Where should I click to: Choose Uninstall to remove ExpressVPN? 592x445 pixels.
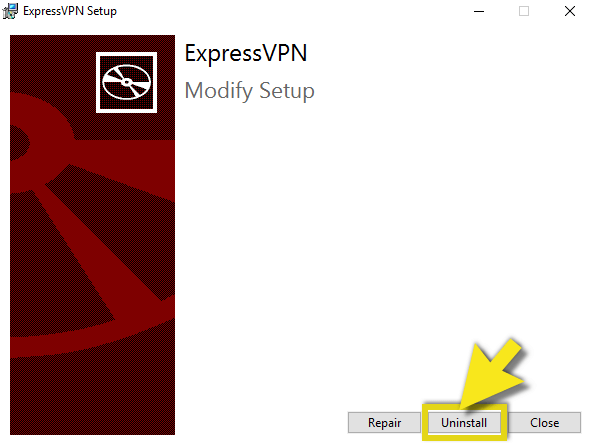click(464, 422)
